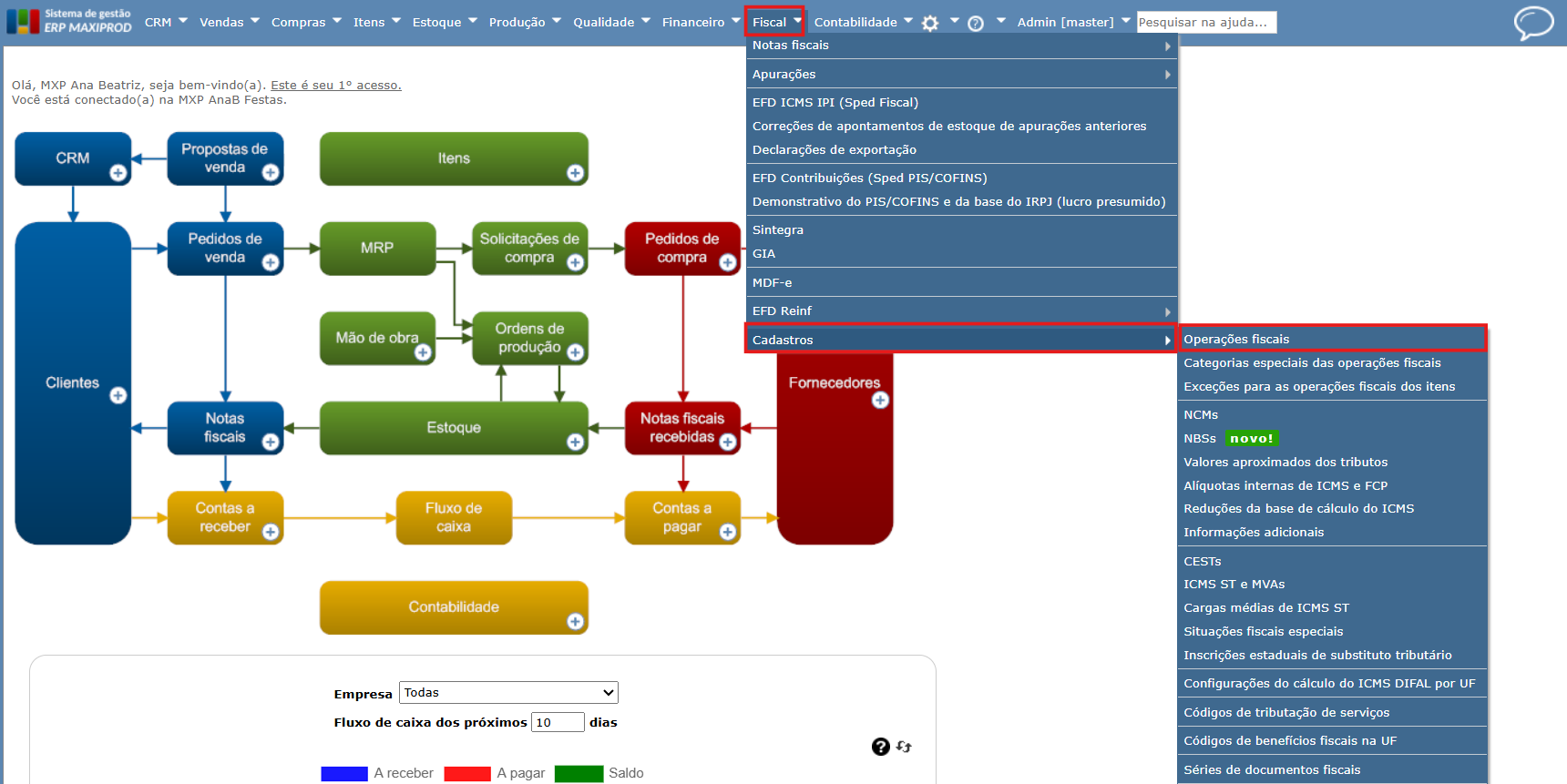
Task: Click plus icon on Contas a receber
Action: point(271,532)
